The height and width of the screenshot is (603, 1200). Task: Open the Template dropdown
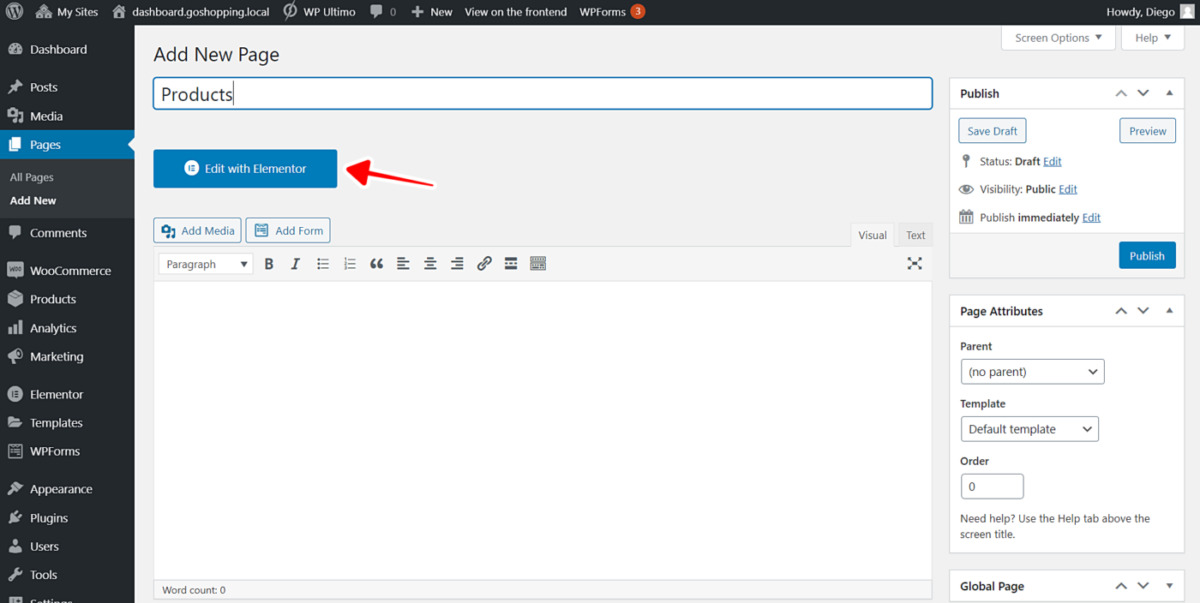pos(1029,428)
